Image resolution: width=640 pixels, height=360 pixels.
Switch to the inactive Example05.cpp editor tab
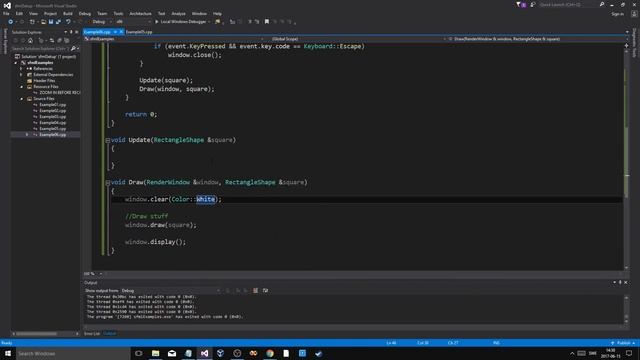tap(139, 32)
